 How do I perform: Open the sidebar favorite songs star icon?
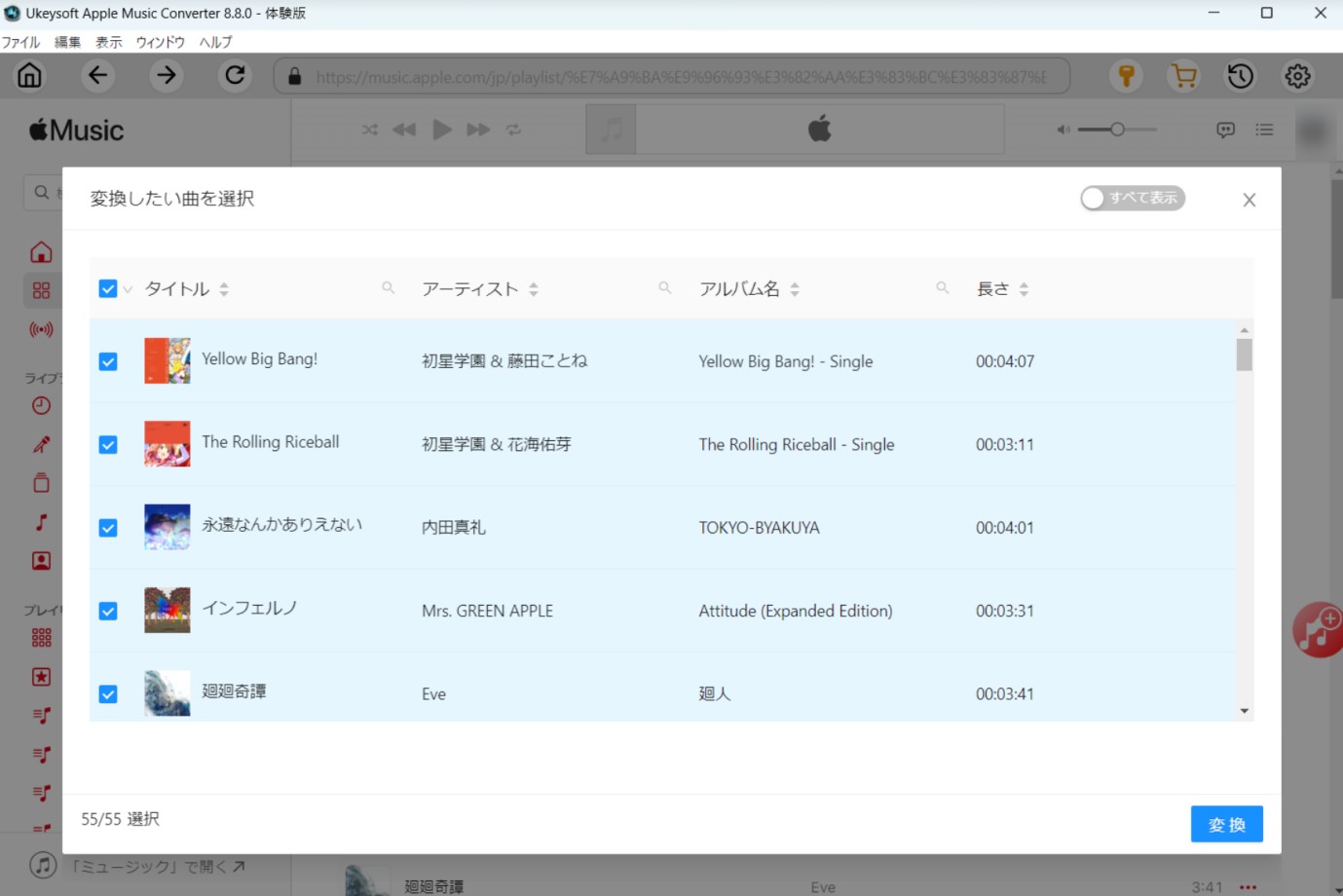coord(41,677)
